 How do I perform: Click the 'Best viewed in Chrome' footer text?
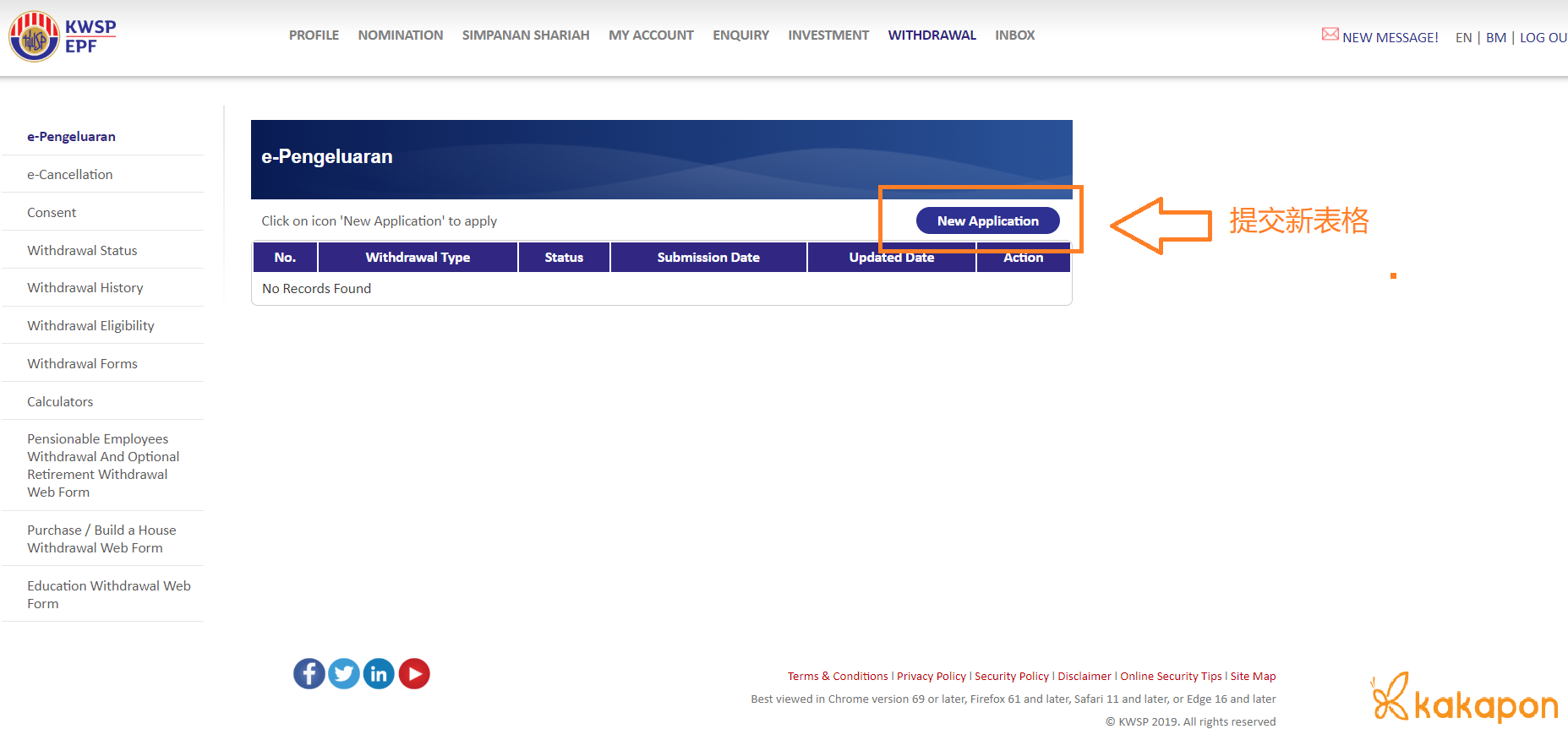(1013, 699)
